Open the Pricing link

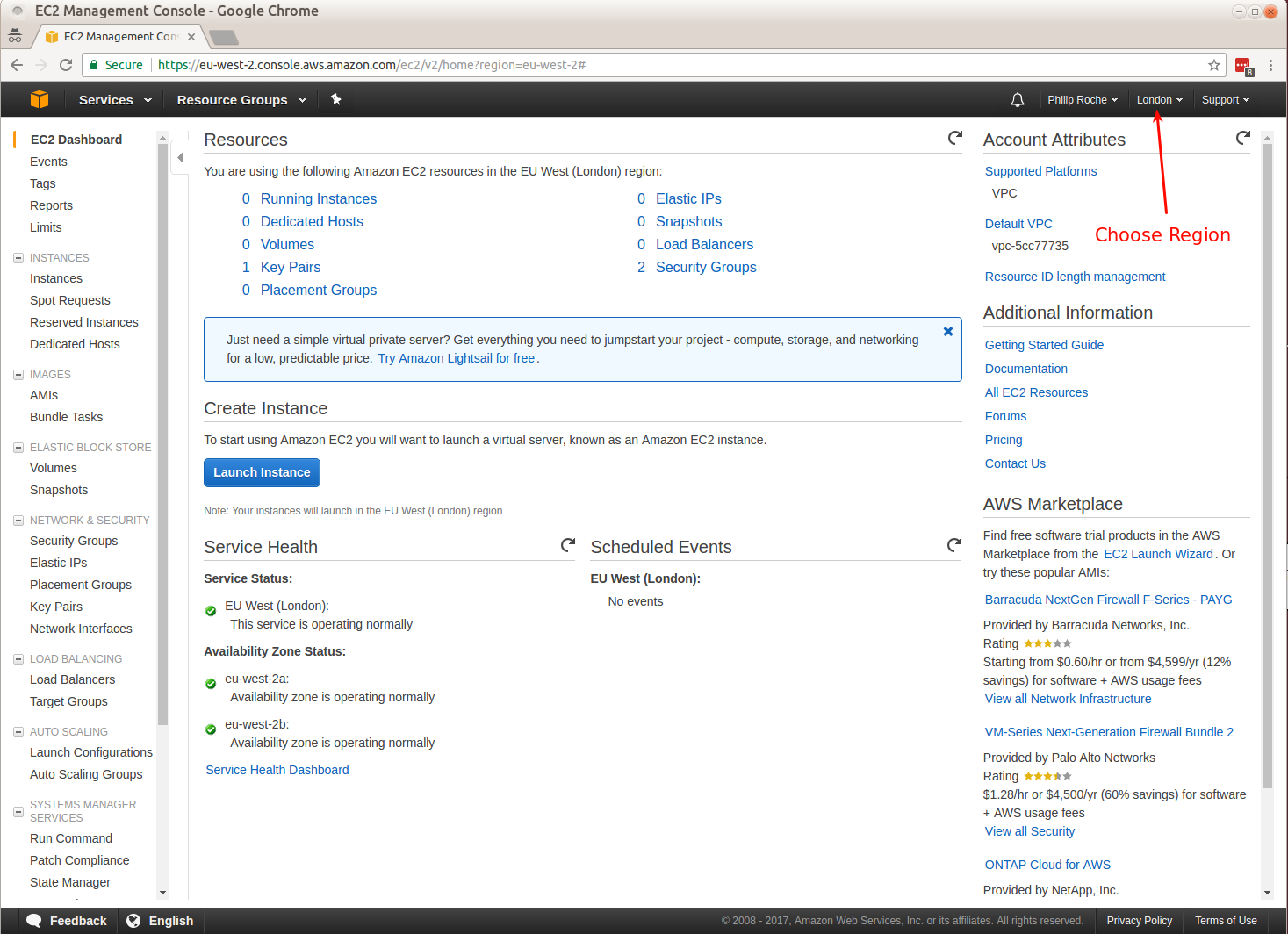coord(1004,440)
